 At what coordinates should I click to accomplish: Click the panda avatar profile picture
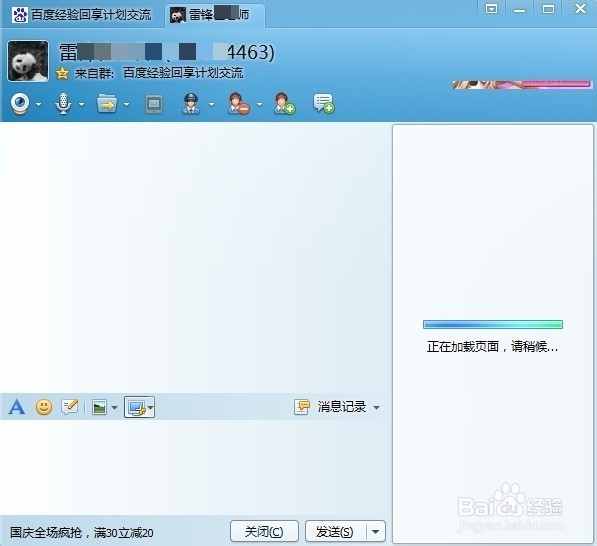28,61
